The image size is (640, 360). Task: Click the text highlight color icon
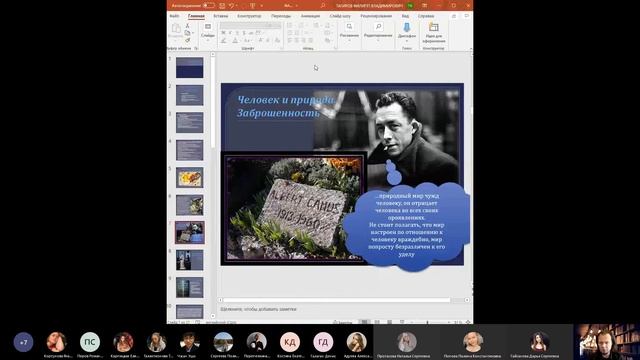click(x=223, y=40)
